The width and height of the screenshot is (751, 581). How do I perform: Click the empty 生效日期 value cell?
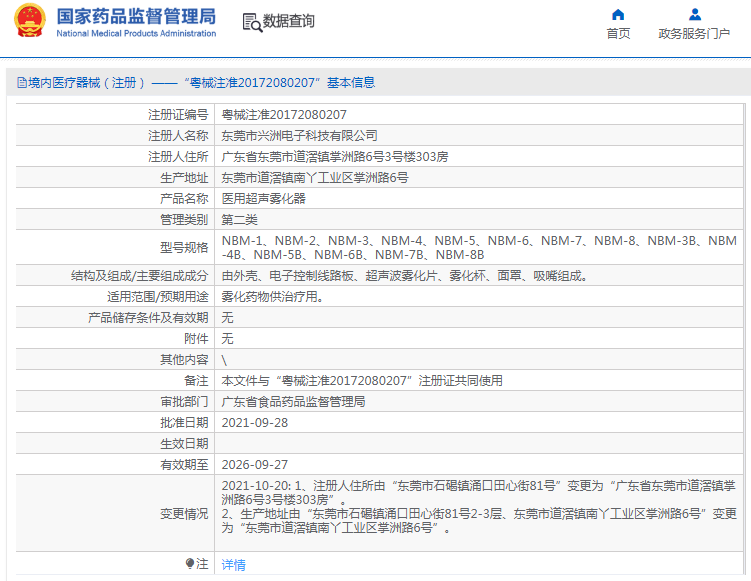(479, 444)
